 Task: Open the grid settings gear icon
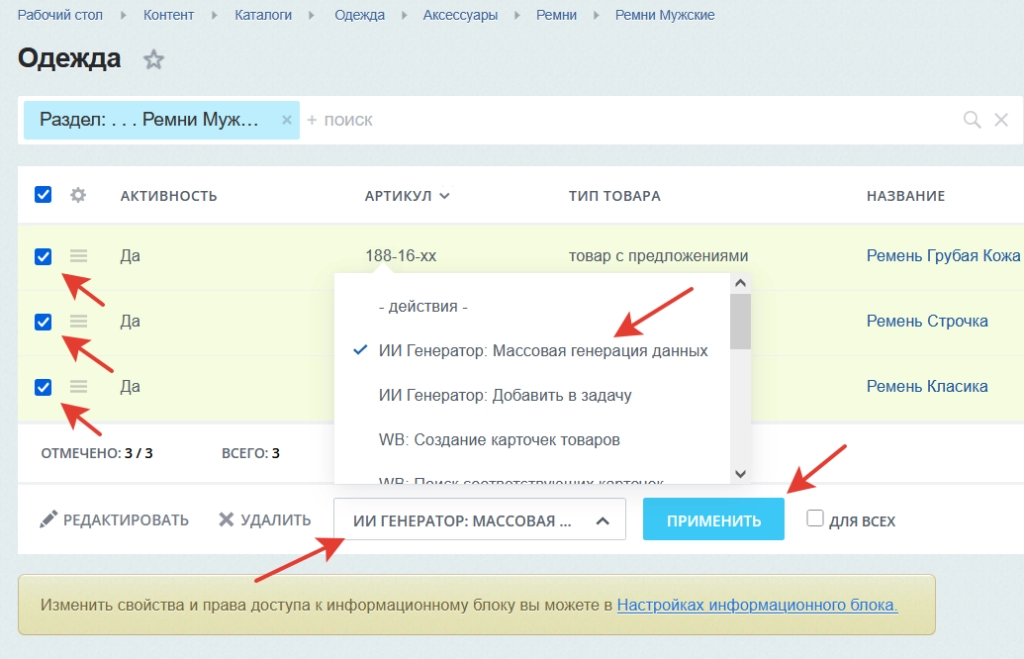tap(78, 195)
